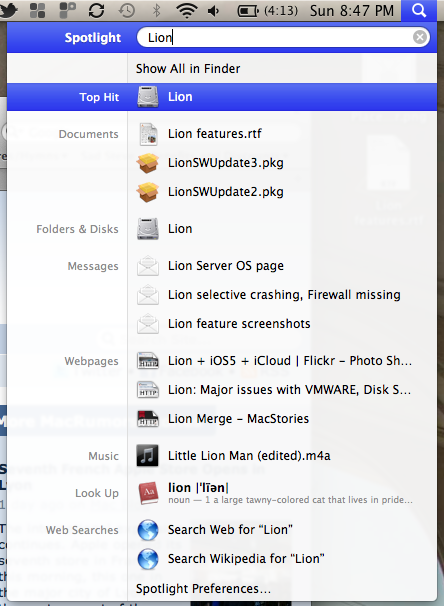Open Wi-Fi status menu
Viewport: 444px width, 606px height.
[x=187, y=10]
